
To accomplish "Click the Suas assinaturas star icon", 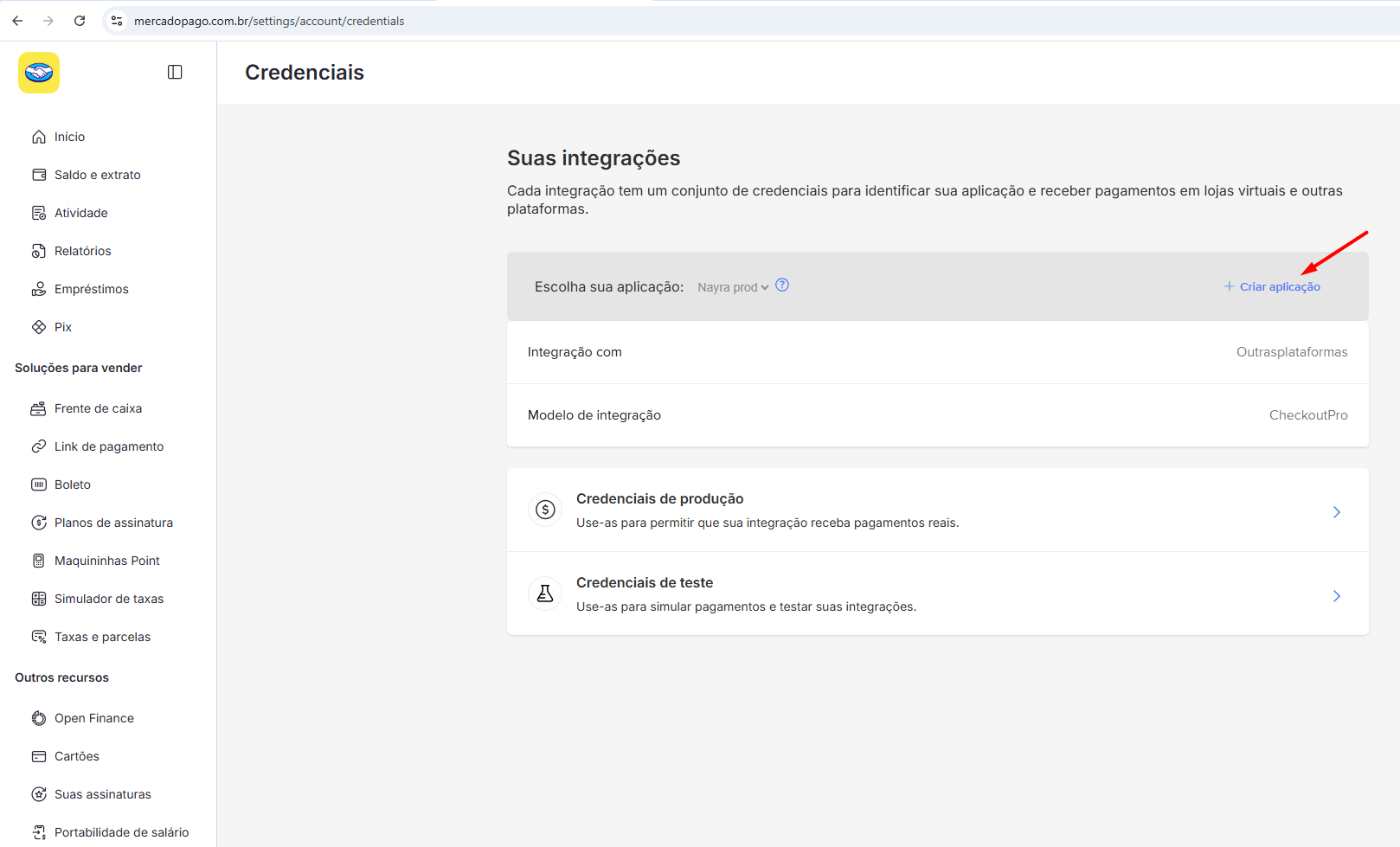I will [x=39, y=794].
